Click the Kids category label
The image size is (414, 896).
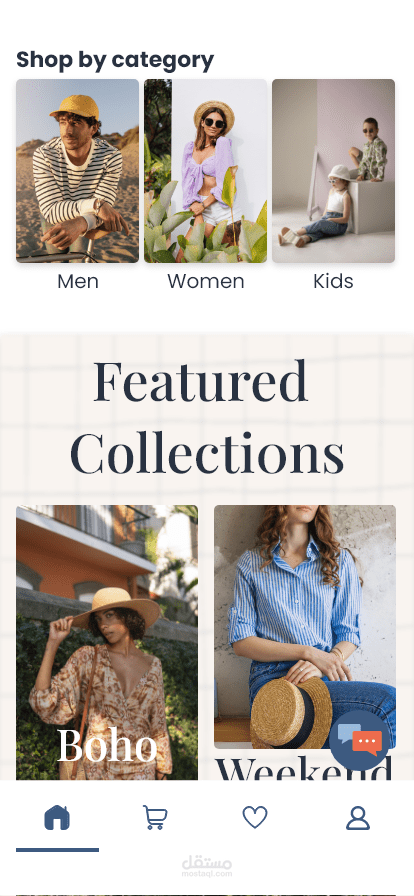click(333, 281)
